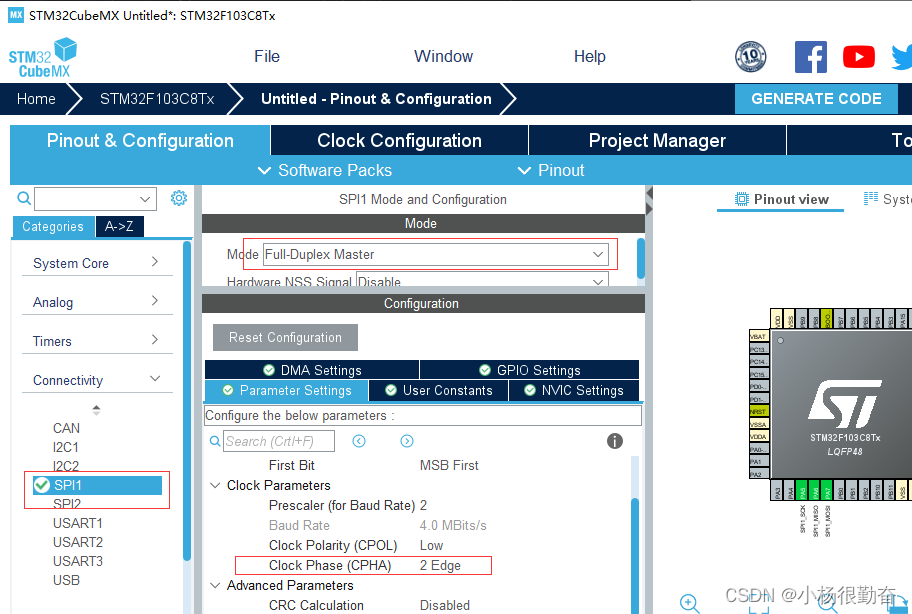Open the DMA Settings tab
The image size is (912, 614).
click(x=312, y=370)
